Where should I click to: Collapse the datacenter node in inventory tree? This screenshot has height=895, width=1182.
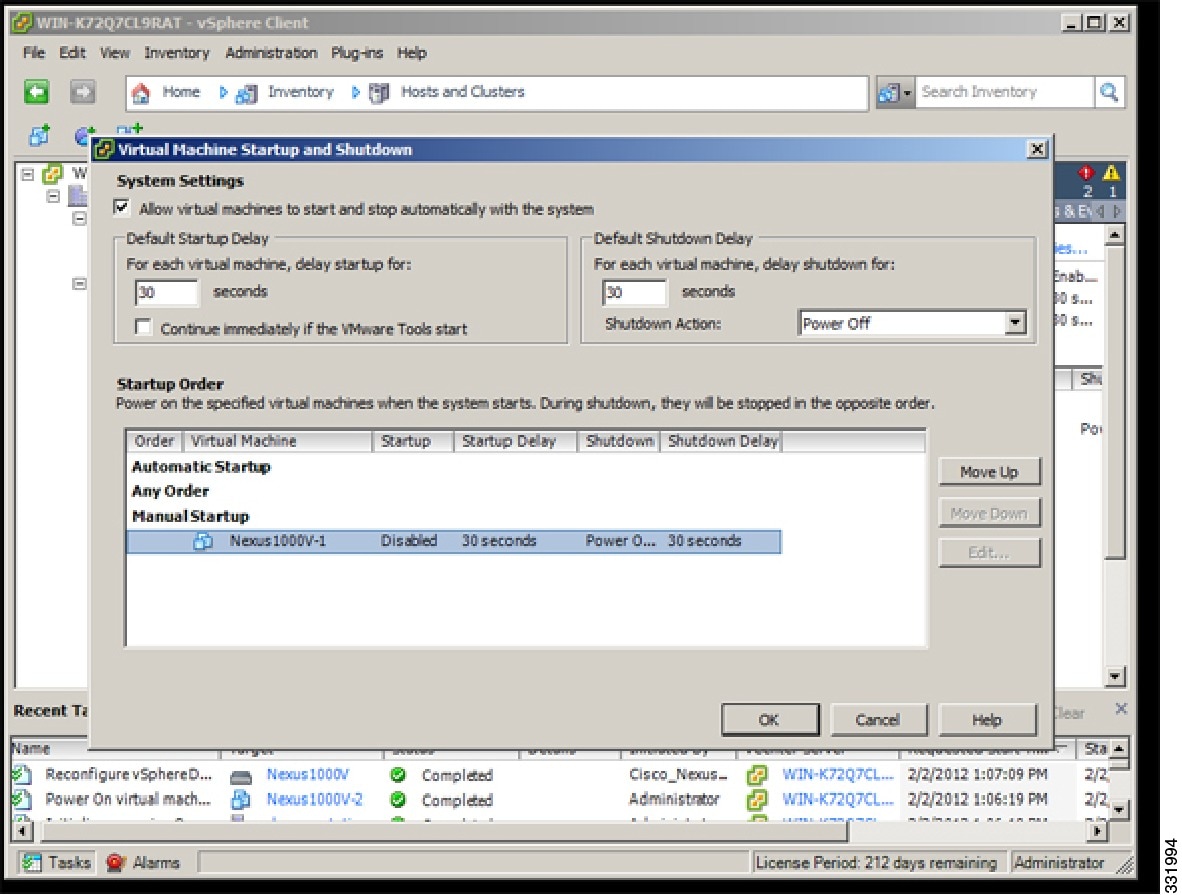pyautogui.click(x=54, y=197)
